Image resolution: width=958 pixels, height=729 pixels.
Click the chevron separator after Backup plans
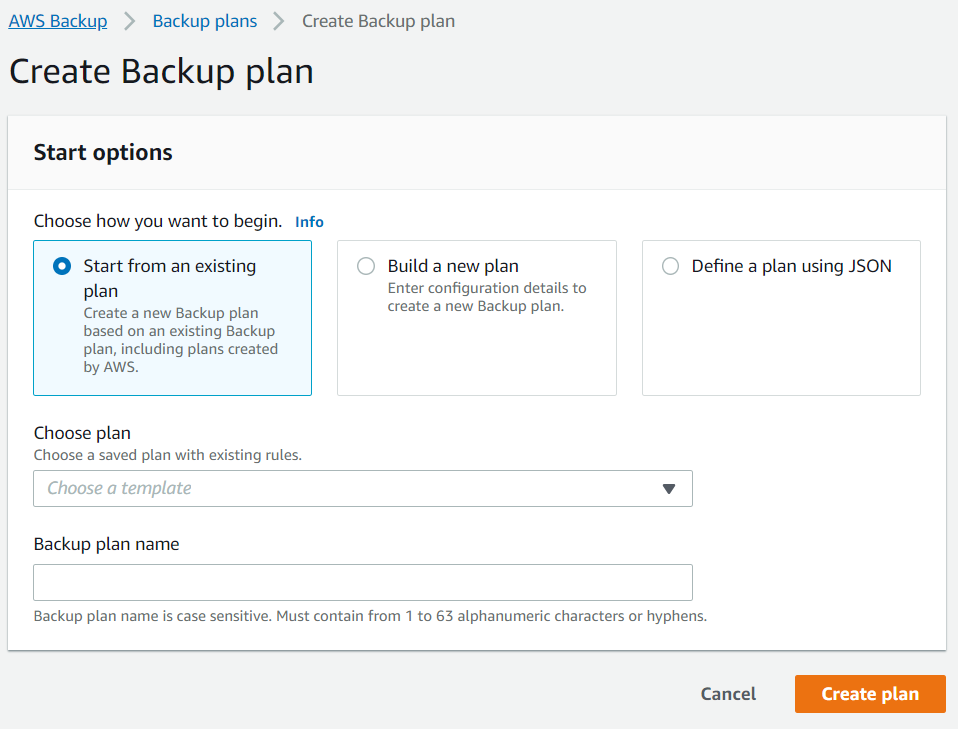[279, 21]
